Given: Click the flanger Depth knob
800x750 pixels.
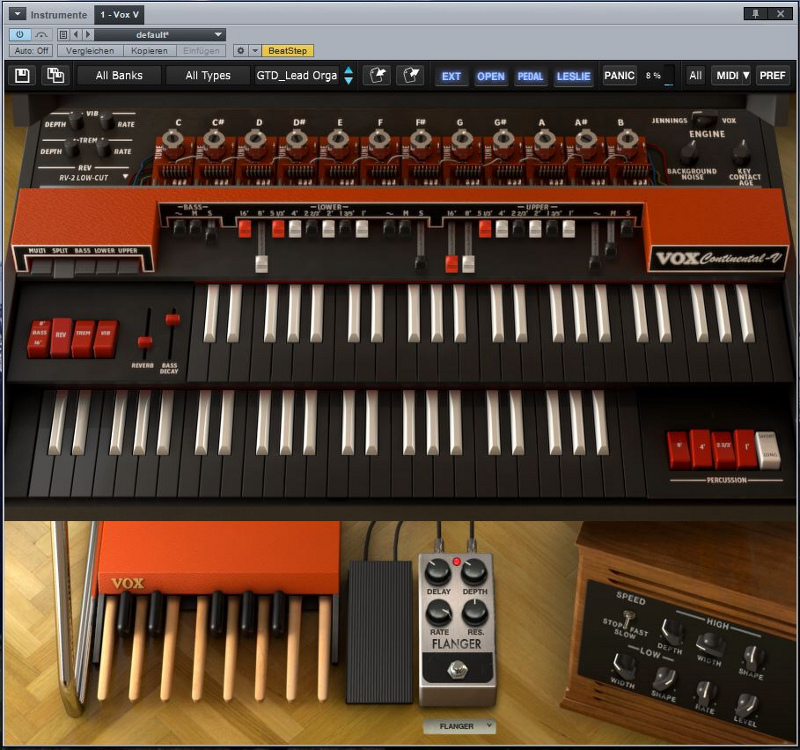Looking at the screenshot, I should click(474, 571).
